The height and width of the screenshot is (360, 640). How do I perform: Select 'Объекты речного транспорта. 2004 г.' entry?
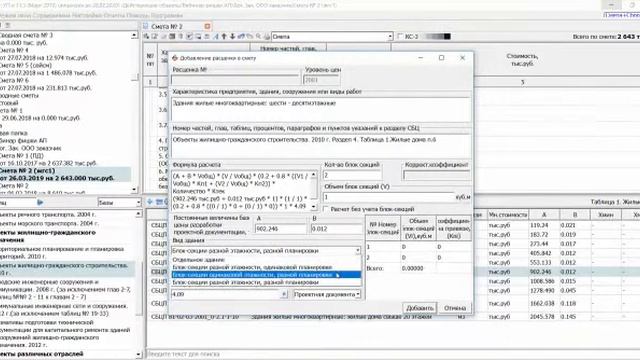pyautogui.click(x=48, y=214)
